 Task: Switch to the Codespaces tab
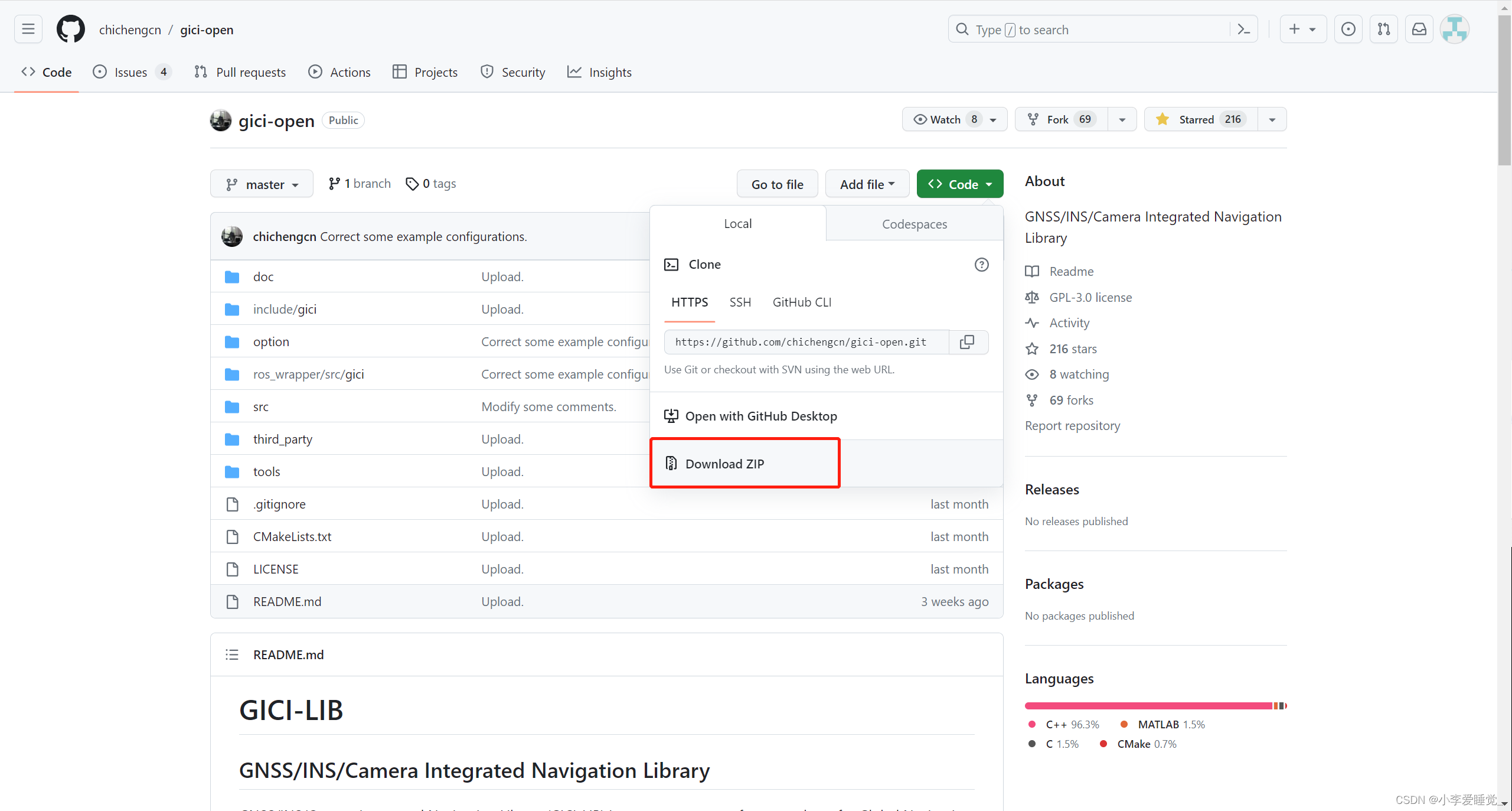click(914, 224)
